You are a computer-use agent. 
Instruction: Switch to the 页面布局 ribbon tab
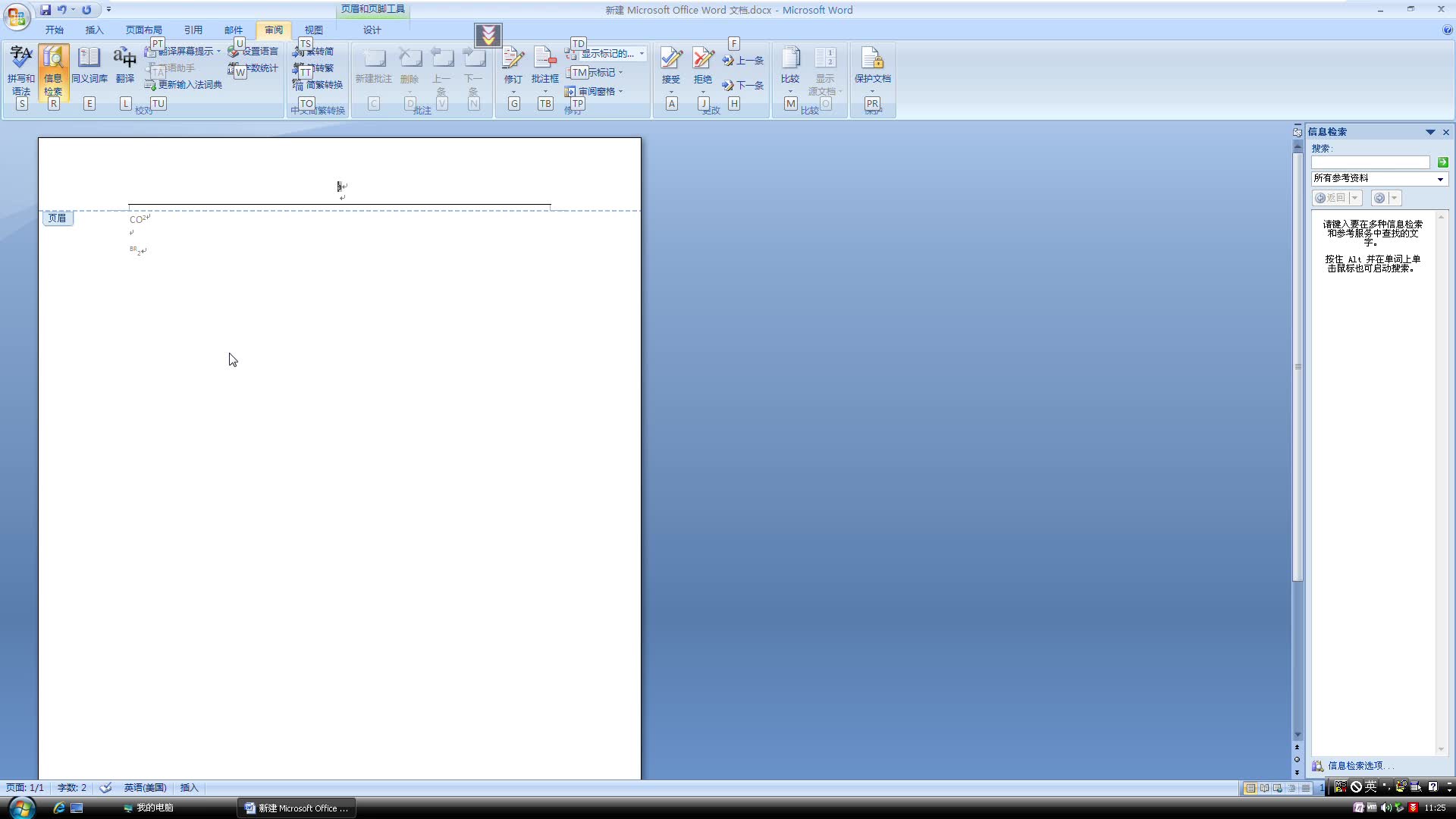143,30
